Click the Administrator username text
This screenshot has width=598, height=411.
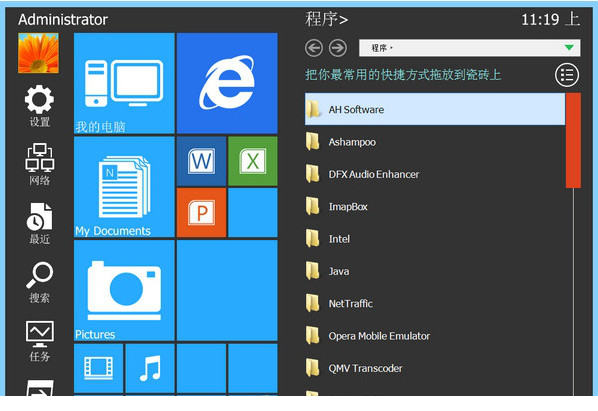[63, 20]
